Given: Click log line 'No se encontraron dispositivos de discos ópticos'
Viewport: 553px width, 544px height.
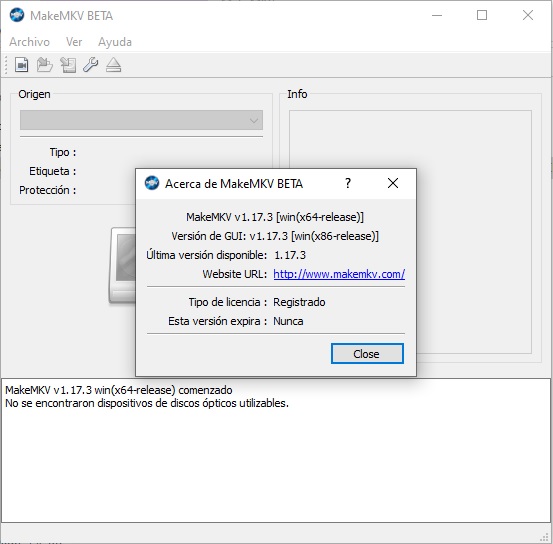Looking at the screenshot, I should (147, 403).
